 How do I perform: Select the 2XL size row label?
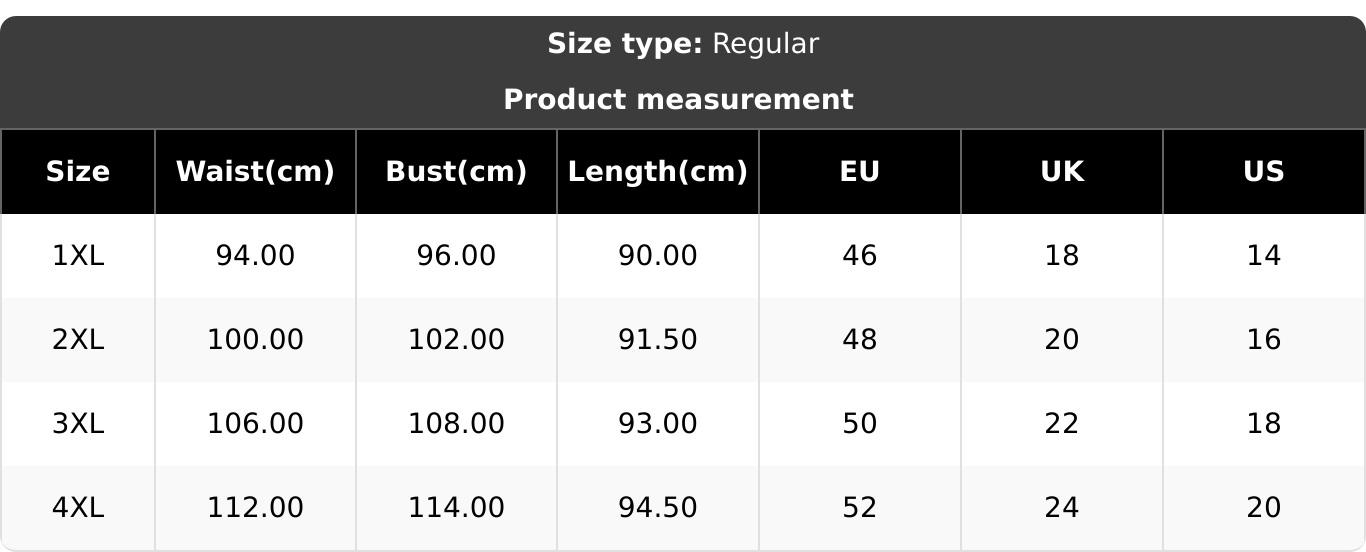click(78, 340)
